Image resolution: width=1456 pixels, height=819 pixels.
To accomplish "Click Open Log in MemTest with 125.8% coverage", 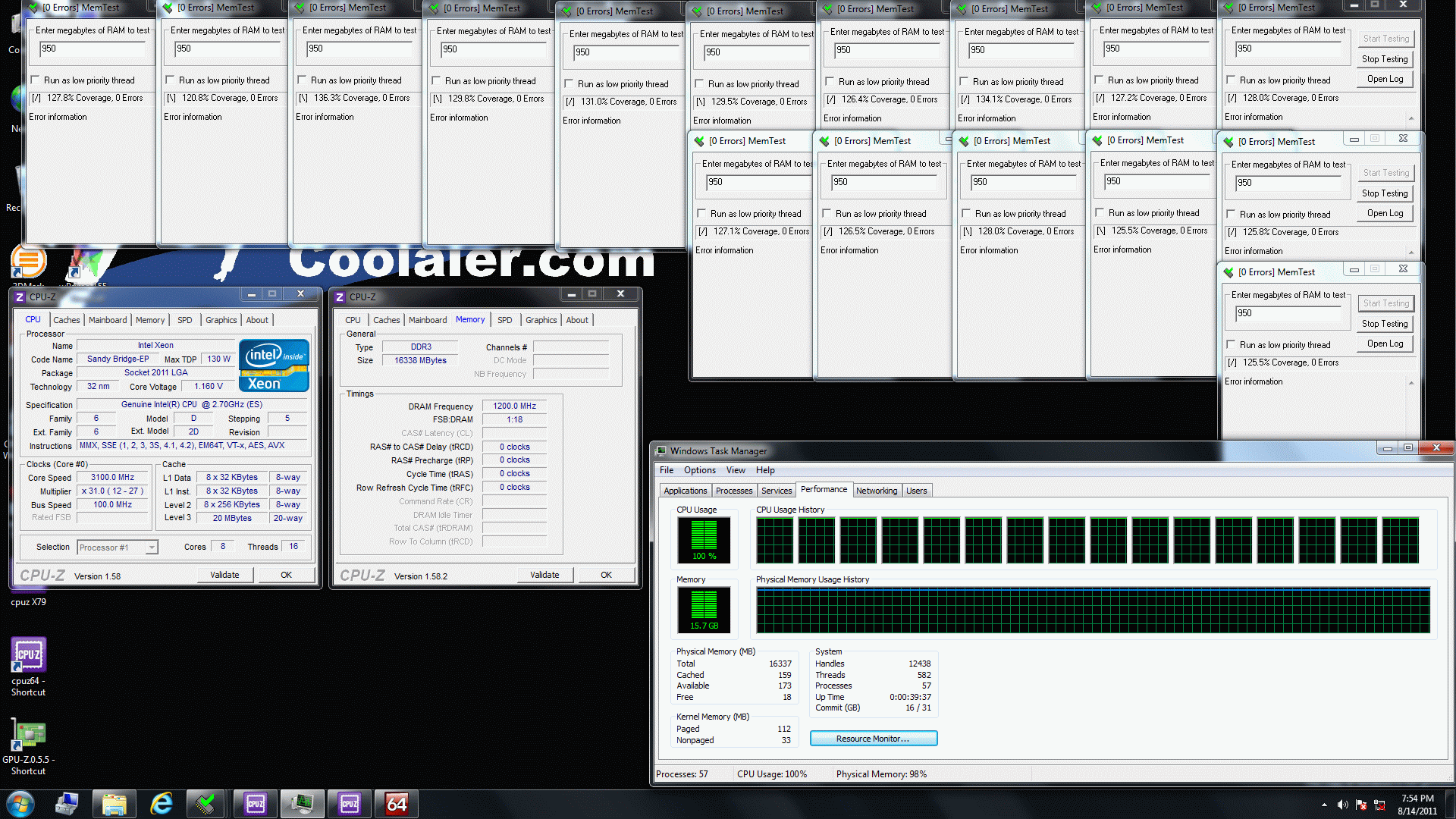I will [1385, 213].
